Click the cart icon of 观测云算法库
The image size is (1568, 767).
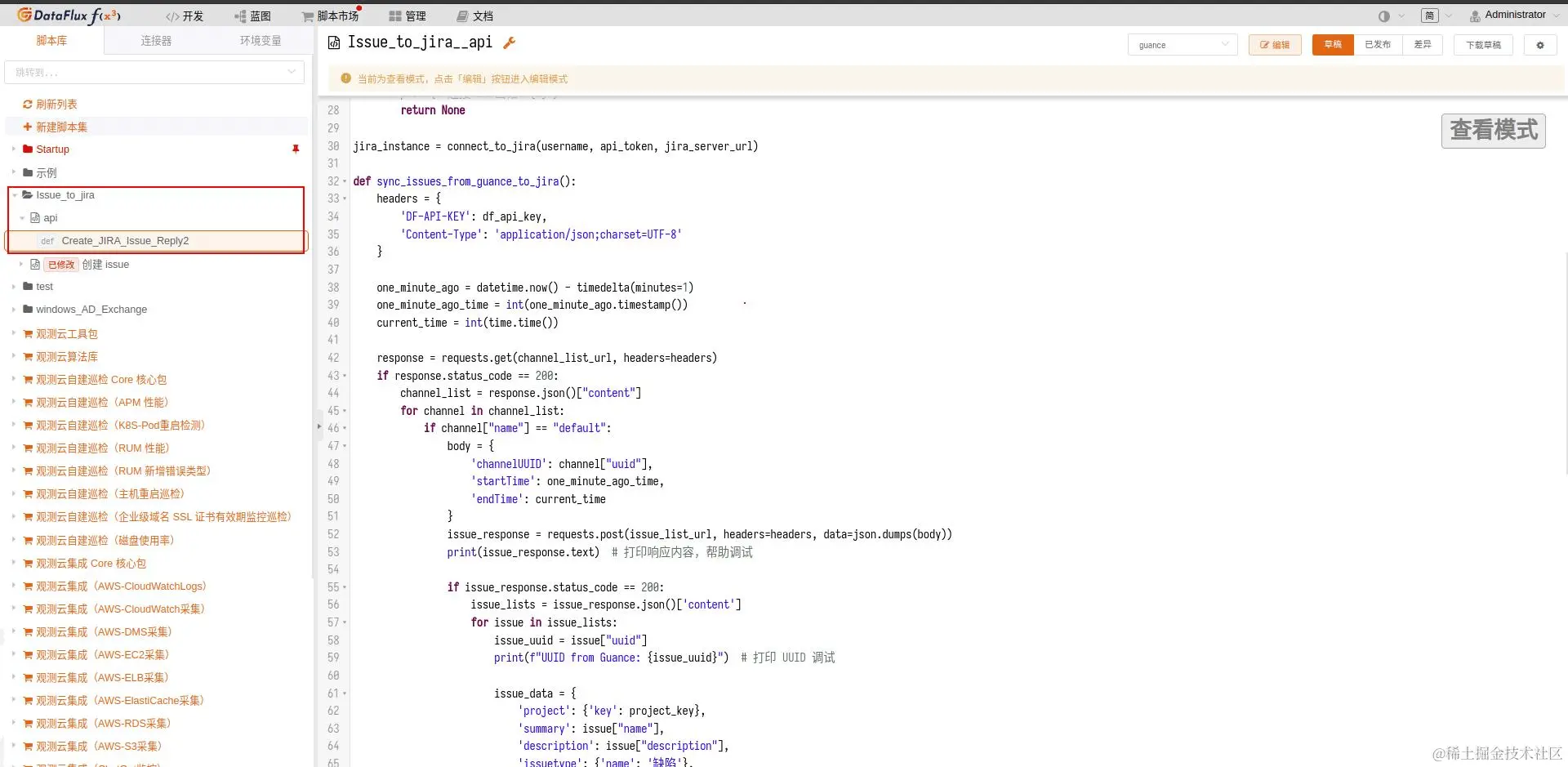[28, 357]
